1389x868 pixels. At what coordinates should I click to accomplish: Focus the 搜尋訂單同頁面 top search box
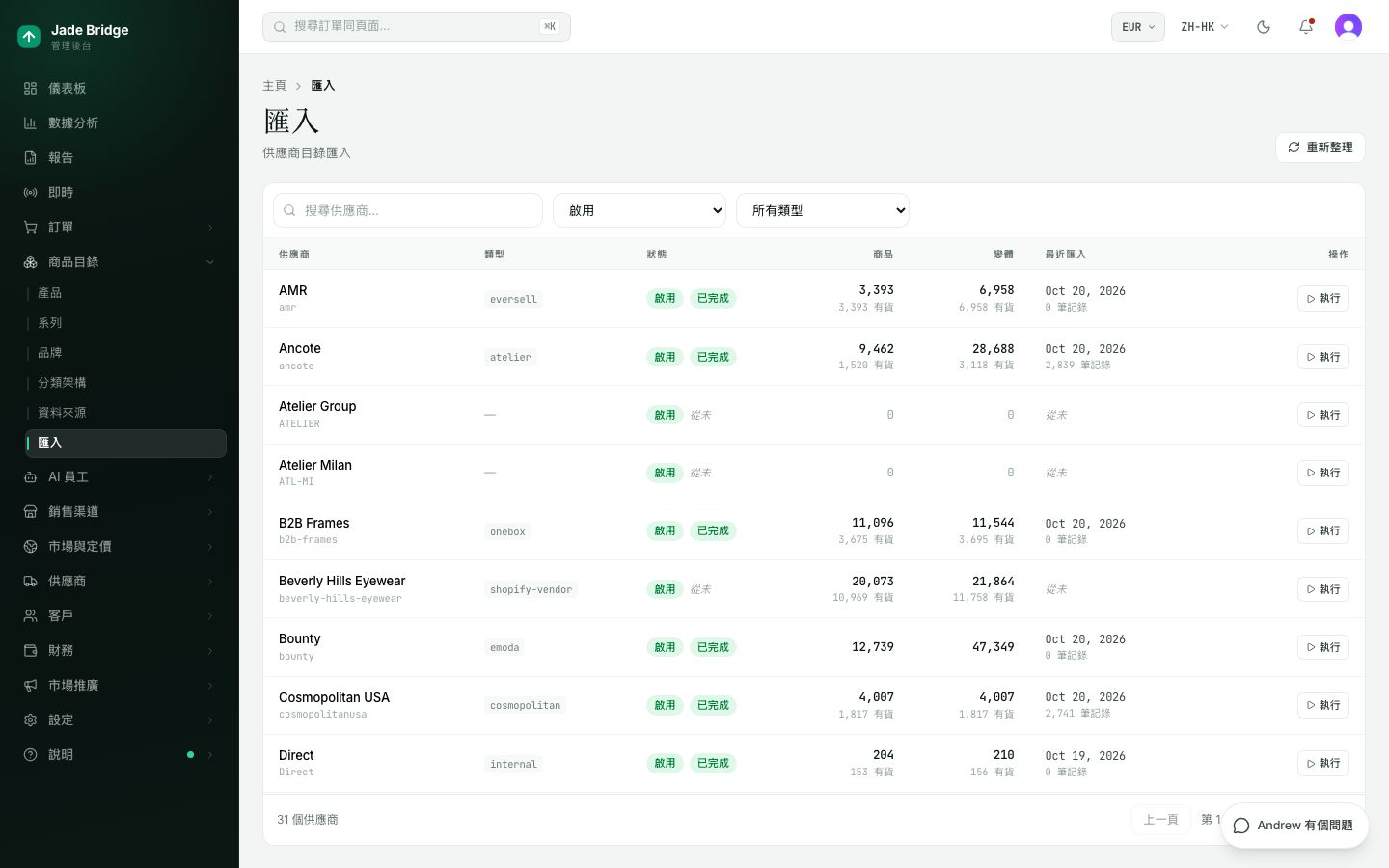(x=417, y=27)
